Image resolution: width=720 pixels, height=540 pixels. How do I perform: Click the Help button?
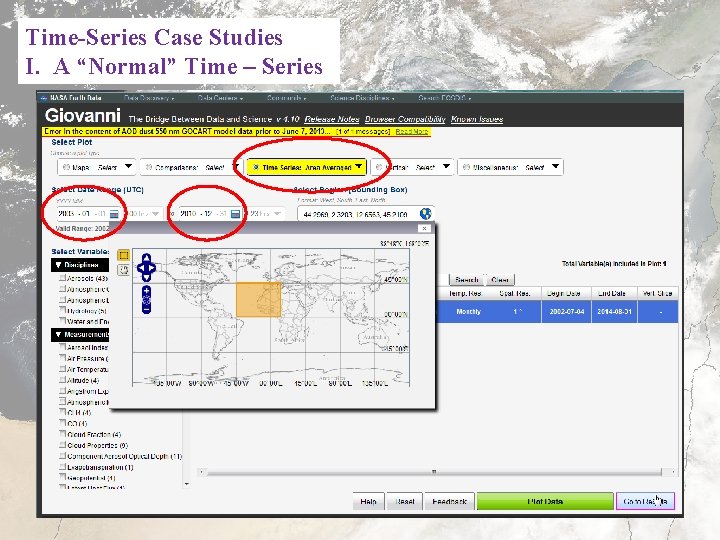368,501
